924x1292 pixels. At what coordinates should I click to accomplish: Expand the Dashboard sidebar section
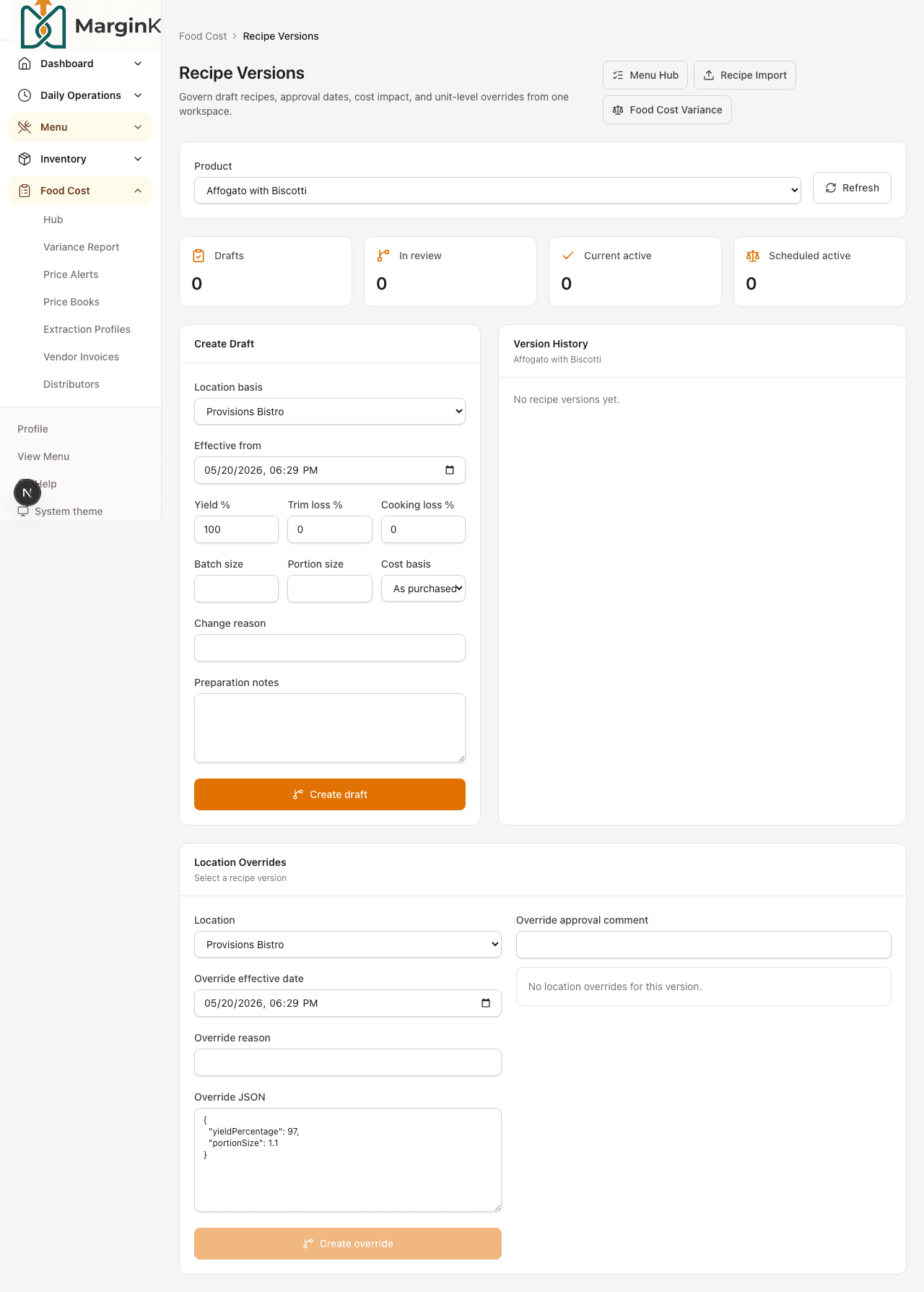[x=138, y=64]
